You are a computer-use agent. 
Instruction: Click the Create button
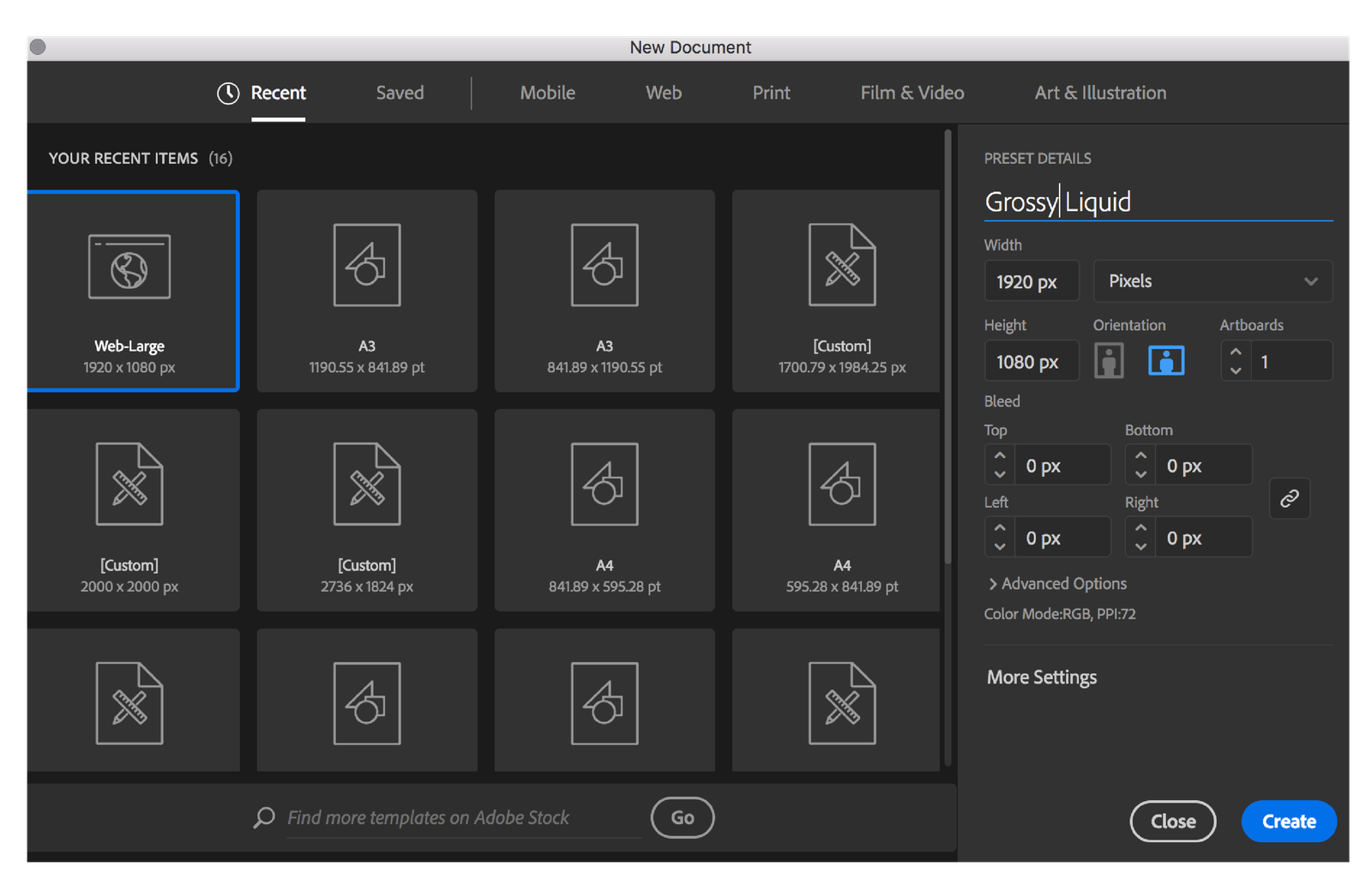coord(1288,822)
